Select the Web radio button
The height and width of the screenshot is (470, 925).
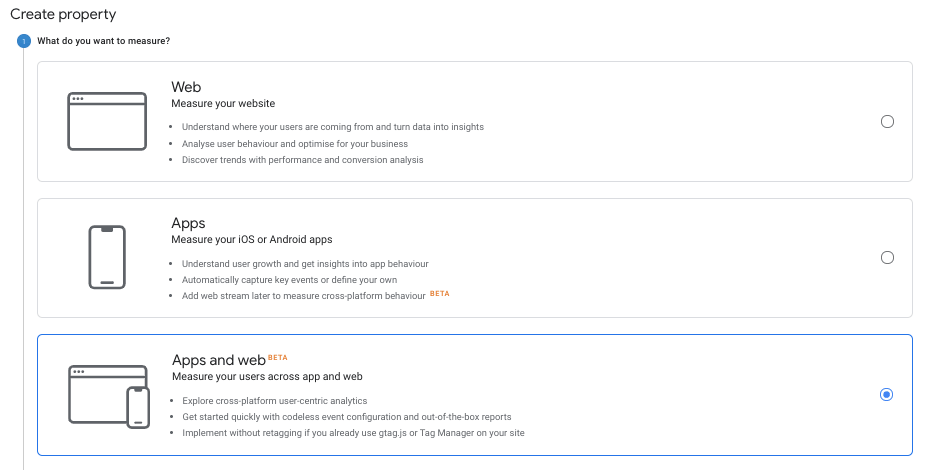[887, 121]
